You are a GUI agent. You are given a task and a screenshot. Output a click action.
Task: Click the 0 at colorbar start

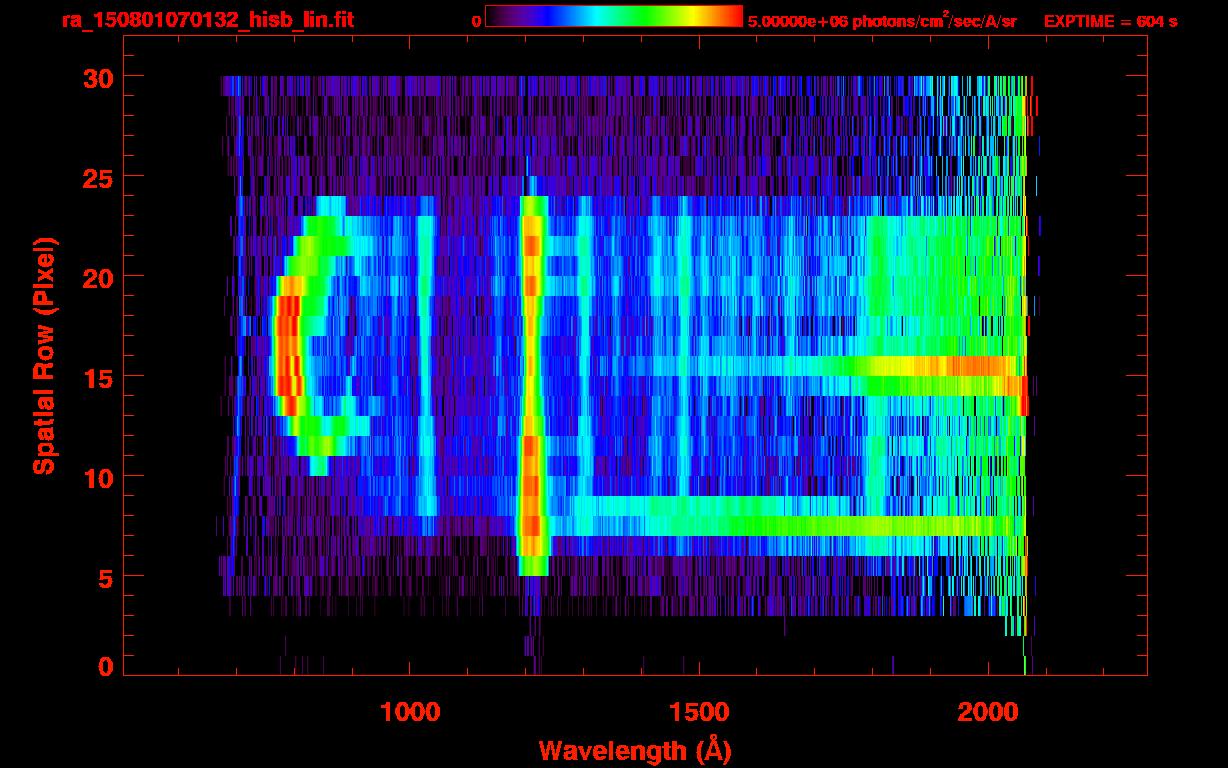point(476,21)
